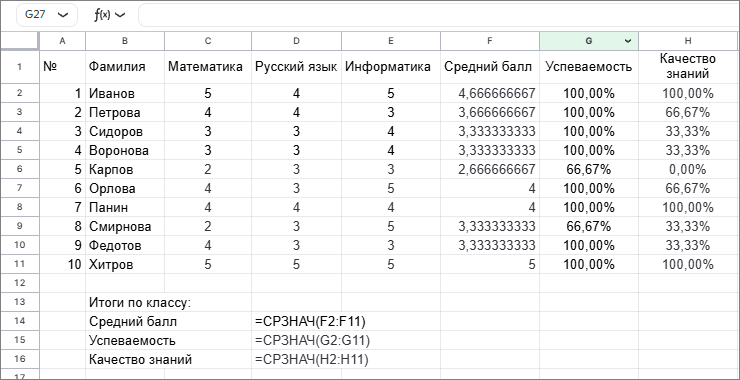Select Орлова's Информатика grade 5

(391, 188)
